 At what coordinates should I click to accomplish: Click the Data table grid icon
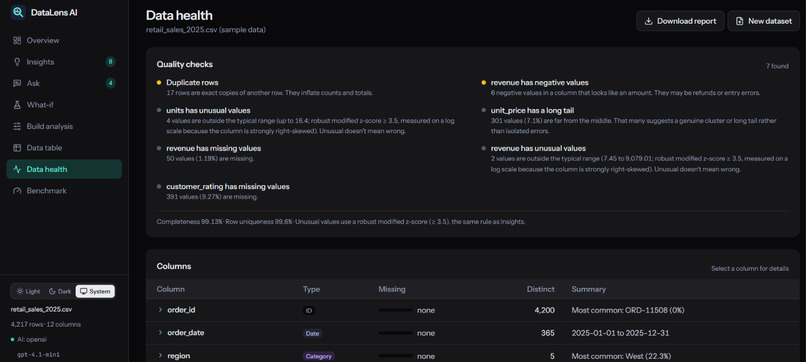[17, 148]
